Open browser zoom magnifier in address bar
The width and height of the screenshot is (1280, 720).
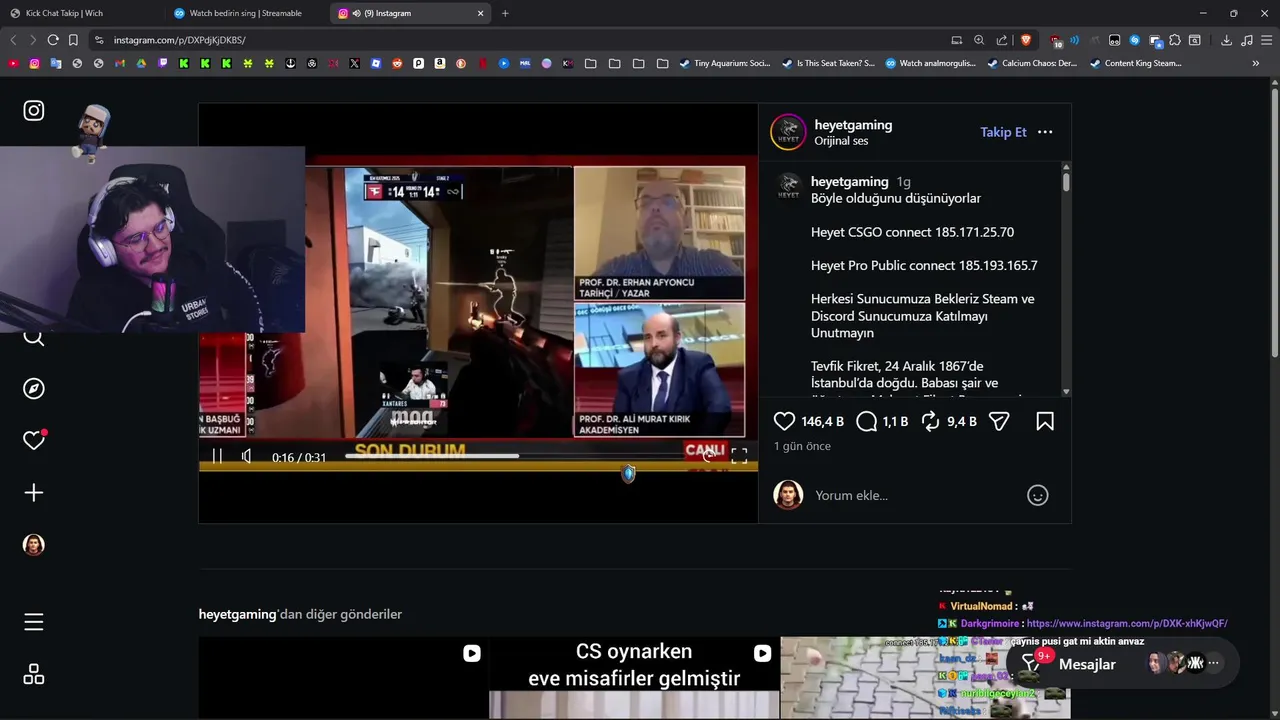coord(979,40)
